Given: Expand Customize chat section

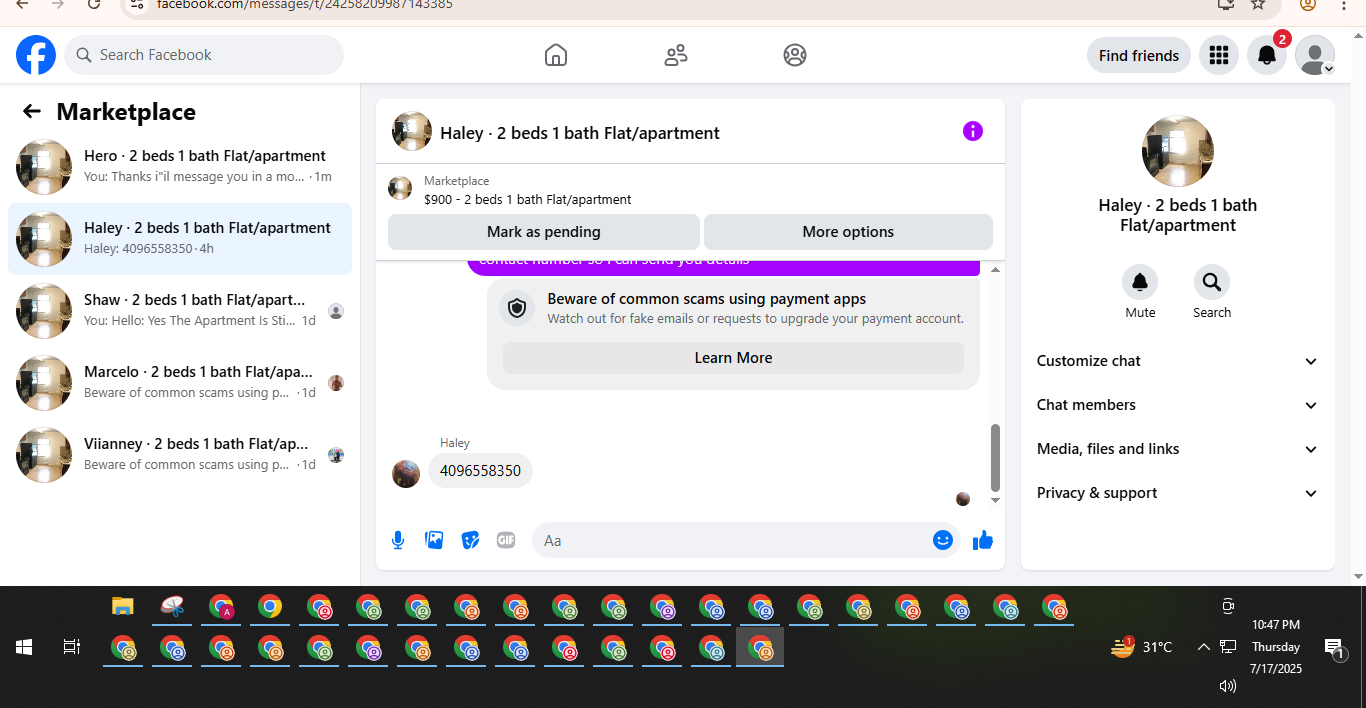Looking at the screenshot, I should coord(1178,361).
